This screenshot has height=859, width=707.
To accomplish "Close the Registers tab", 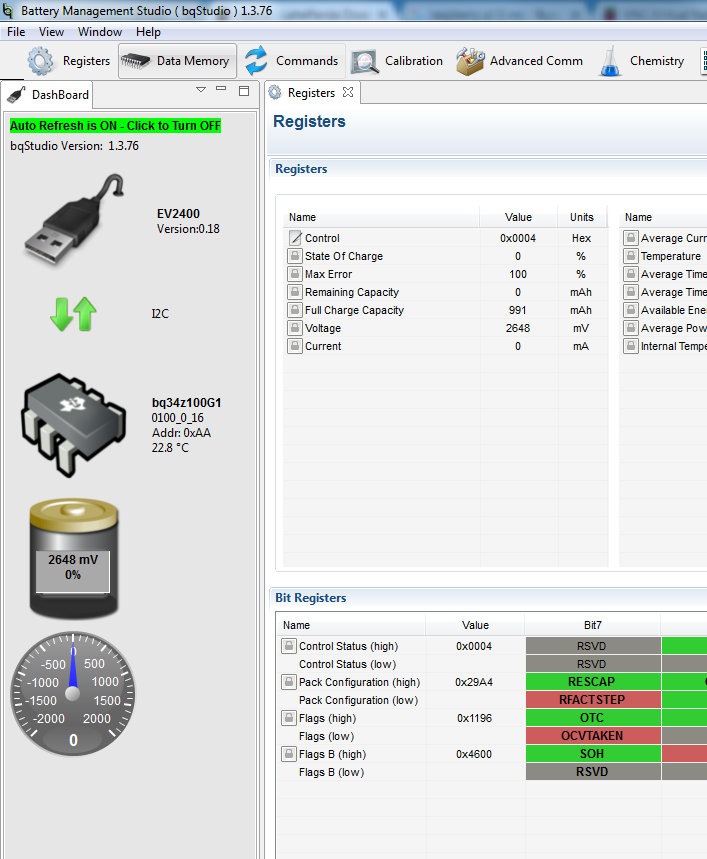I will (x=348, y=92).
